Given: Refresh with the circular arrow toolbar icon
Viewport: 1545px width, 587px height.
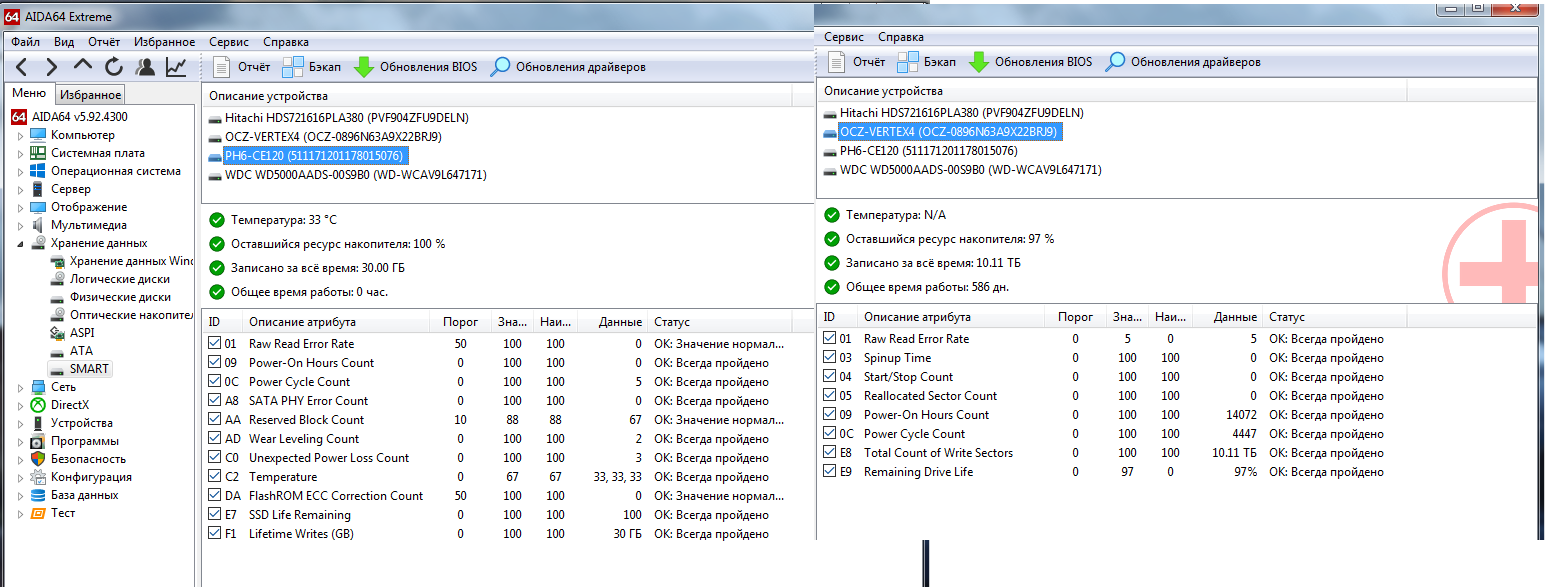Looking at the screenshot, I should (x=114, y=67).
